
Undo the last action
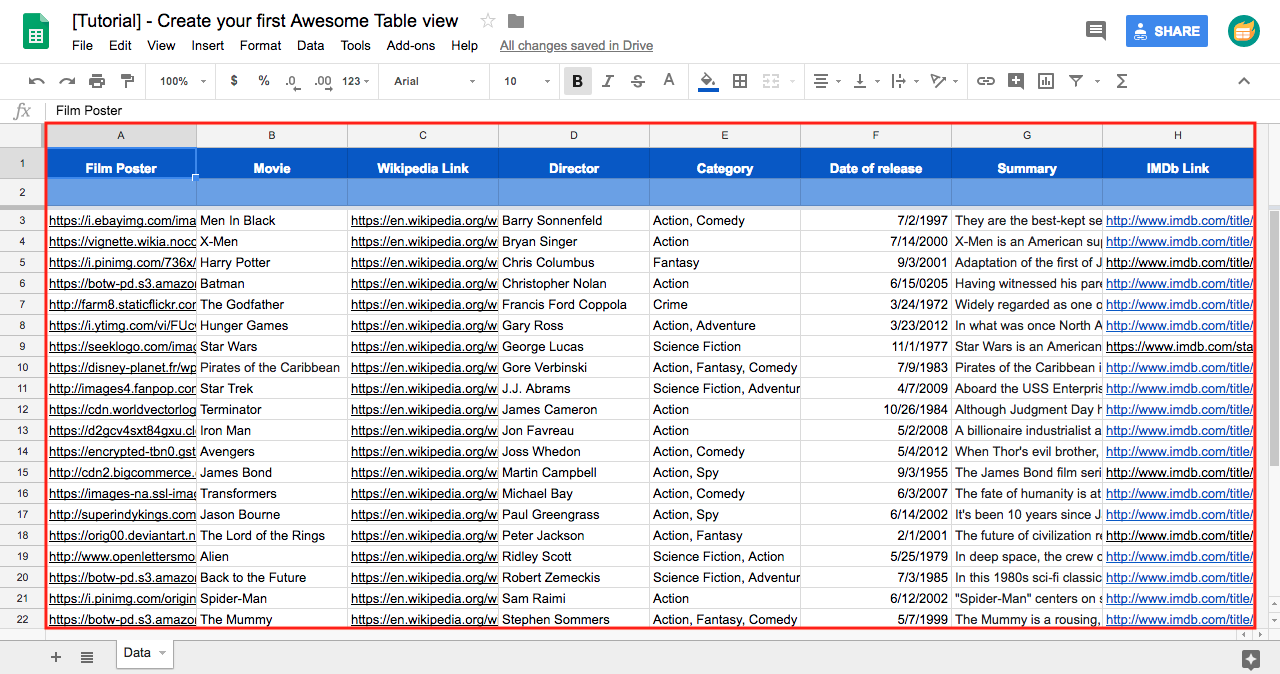pyautogui.click(x=37, y=81)
